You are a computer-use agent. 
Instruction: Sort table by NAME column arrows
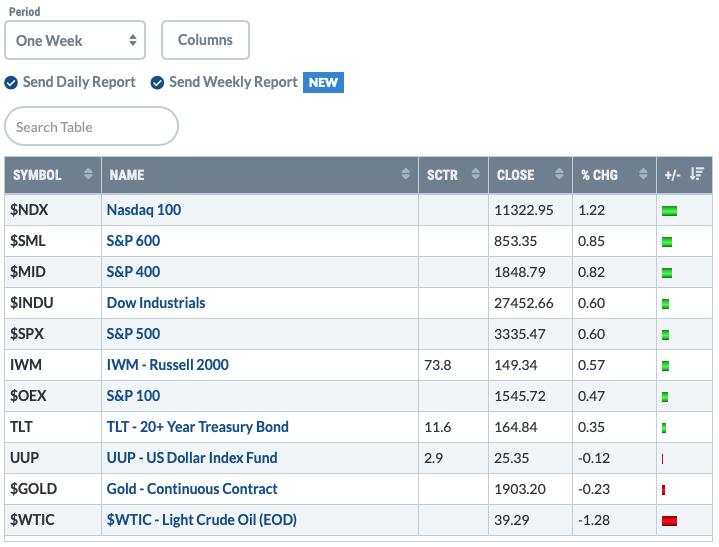(x=405, y=174)
